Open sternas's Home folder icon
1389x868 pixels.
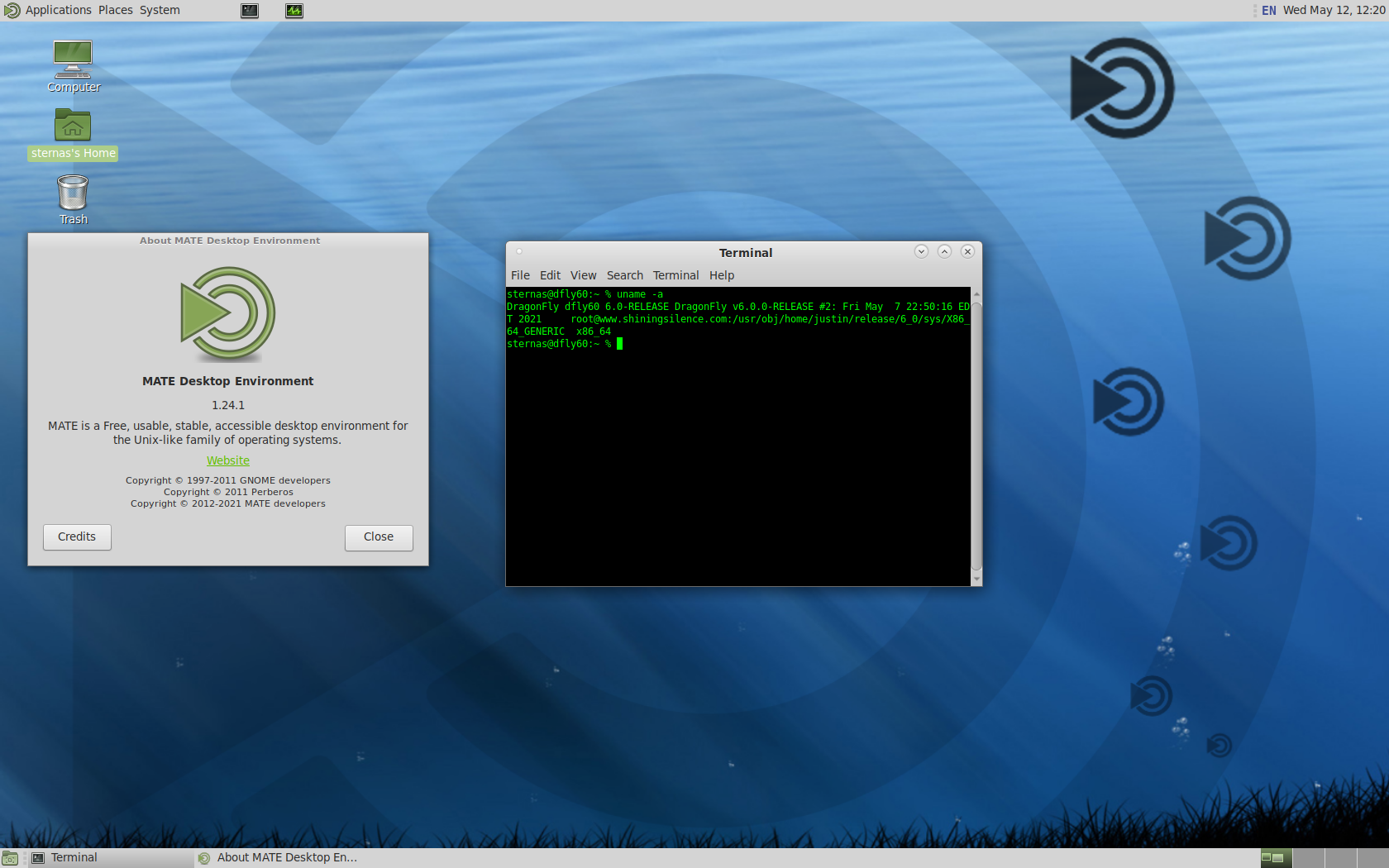point(73,134)
